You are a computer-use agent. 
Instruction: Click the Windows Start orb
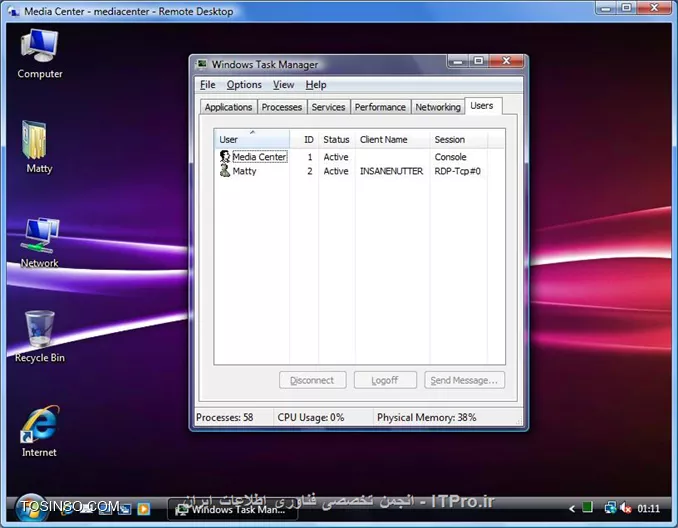[31, 507]
